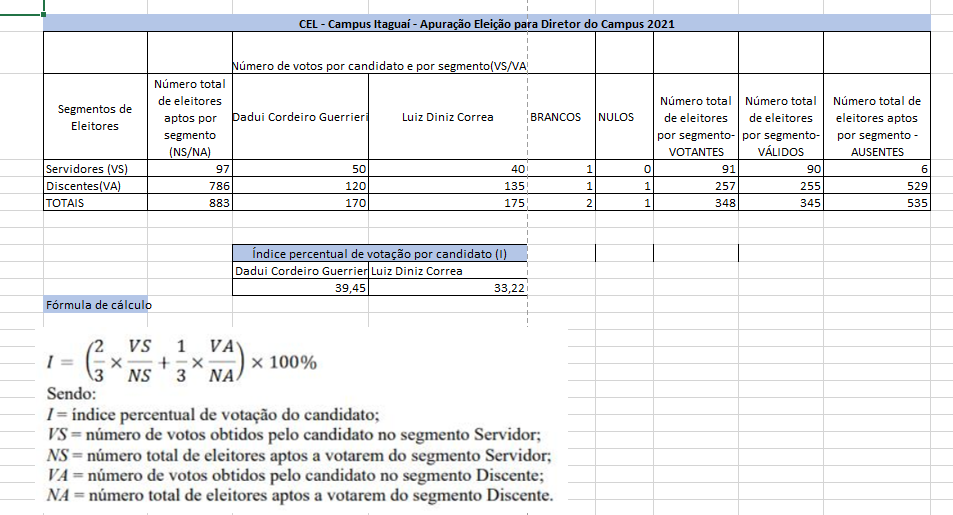953x515 pixels.
Task: Select the 'Índice percentual de votação' header cell
Action: [379, 254]
